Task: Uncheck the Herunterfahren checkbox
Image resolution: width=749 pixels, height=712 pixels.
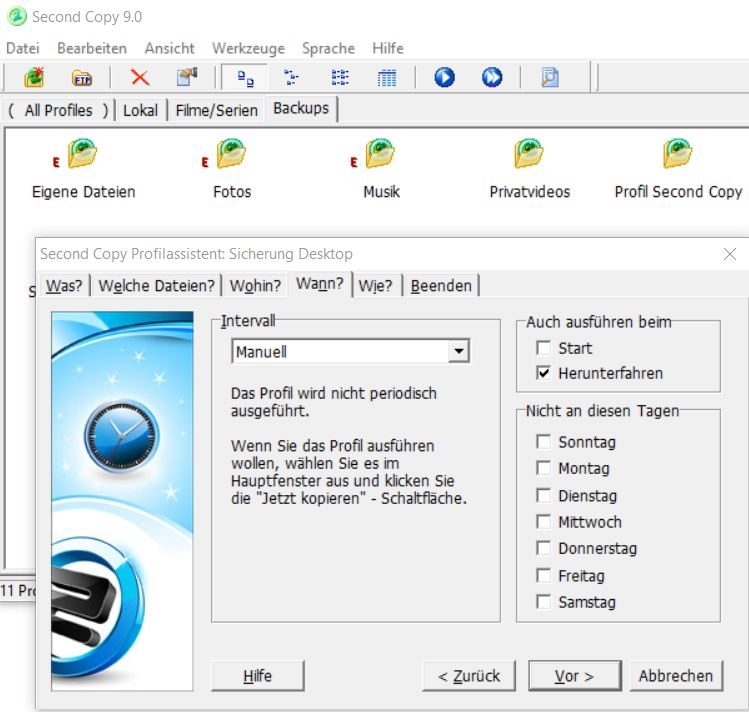Action: [x=543, y=373]
